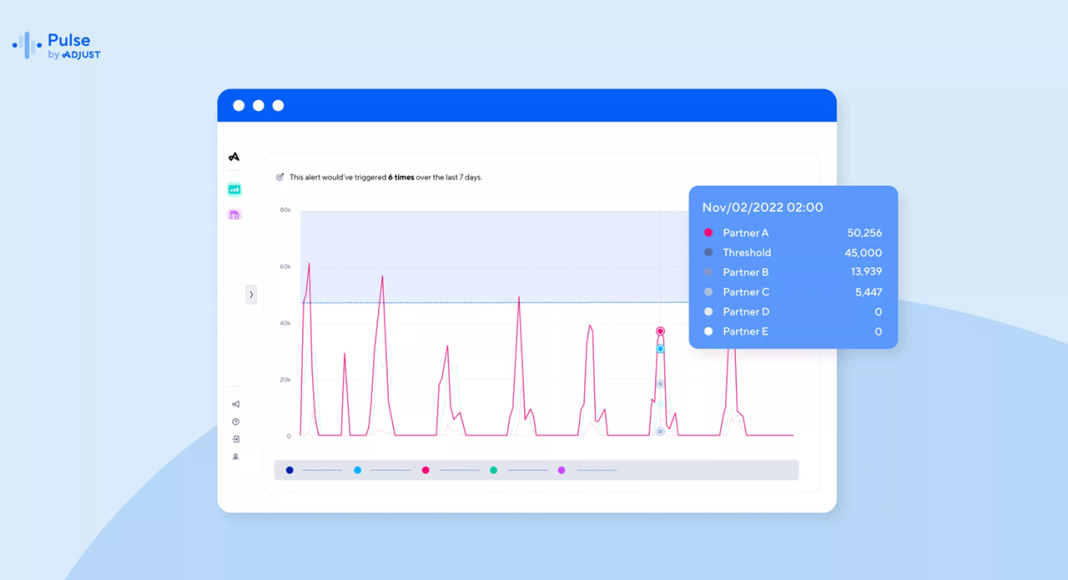The image size is (1068, 580).
Task: Click the "20k" y-axis label
Action: [285, 379]
